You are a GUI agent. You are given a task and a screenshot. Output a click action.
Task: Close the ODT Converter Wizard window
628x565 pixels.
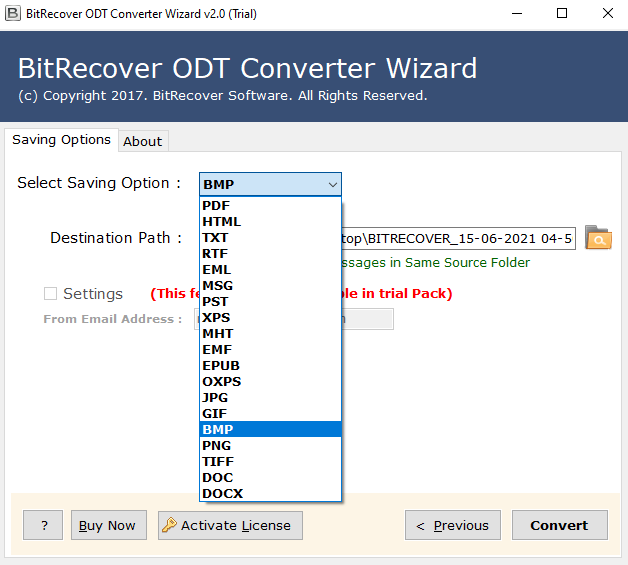pyautogui.click(x=608, y=13)
